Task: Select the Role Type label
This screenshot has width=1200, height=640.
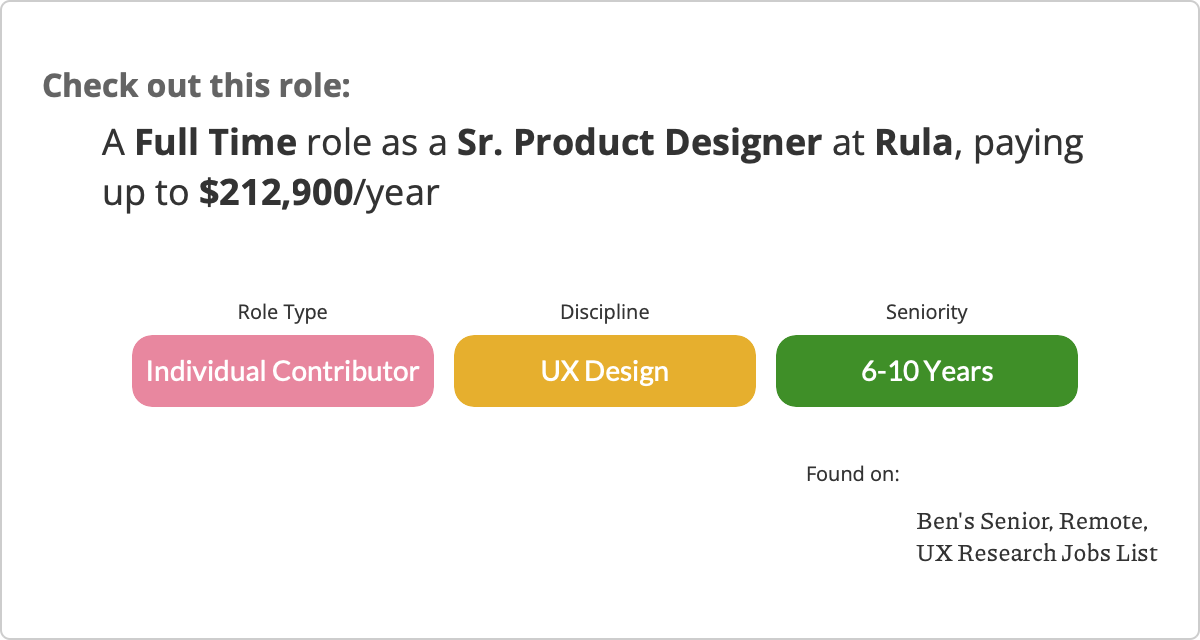Action: pos(282,312)
